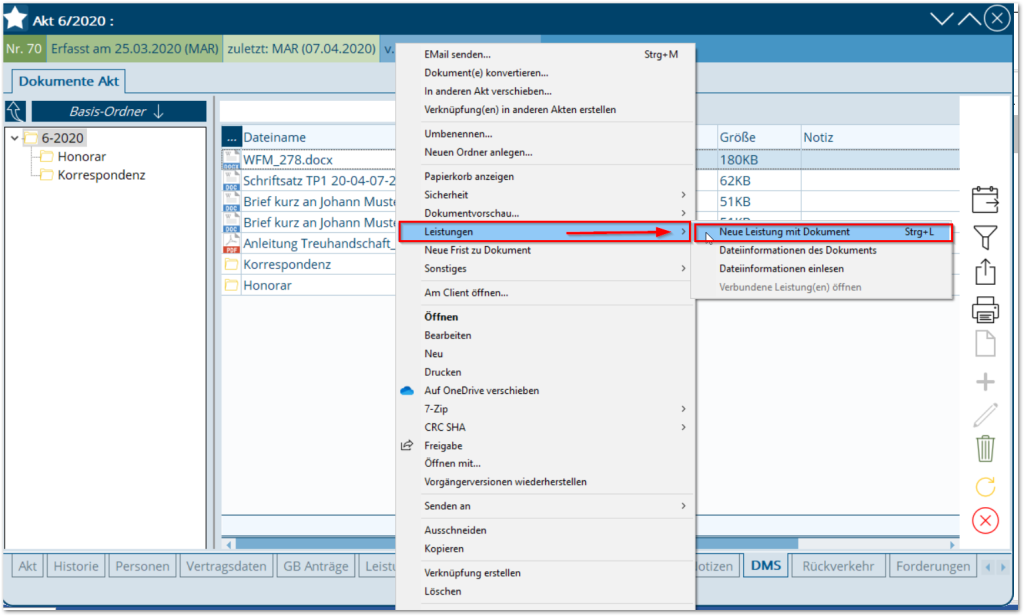This screenshot has width=1024, height=616.
Task: Click the funnel filter icon in right toolbar
Action: pos(986,236)
